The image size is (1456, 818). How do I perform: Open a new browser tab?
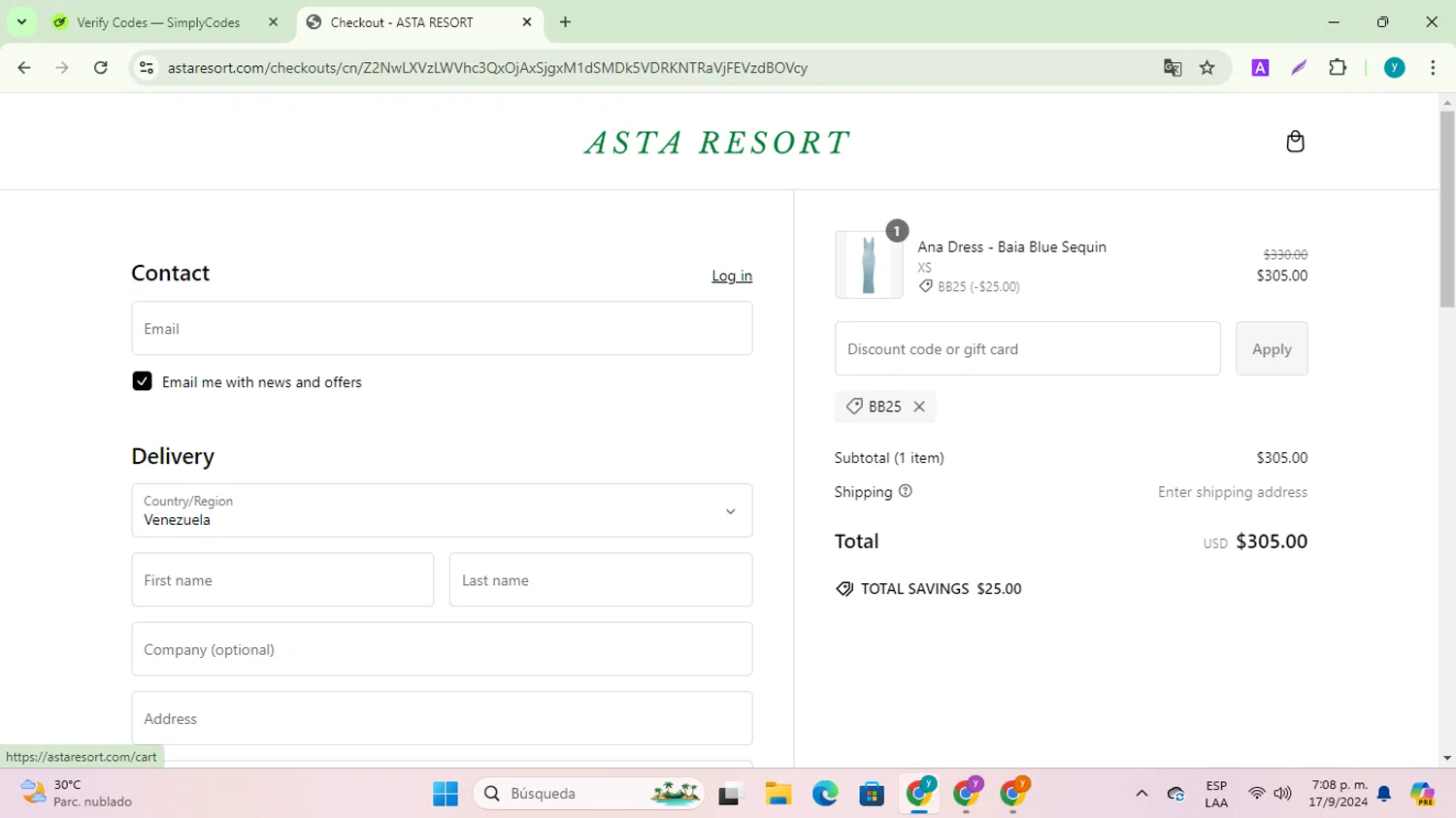[566, 21]
